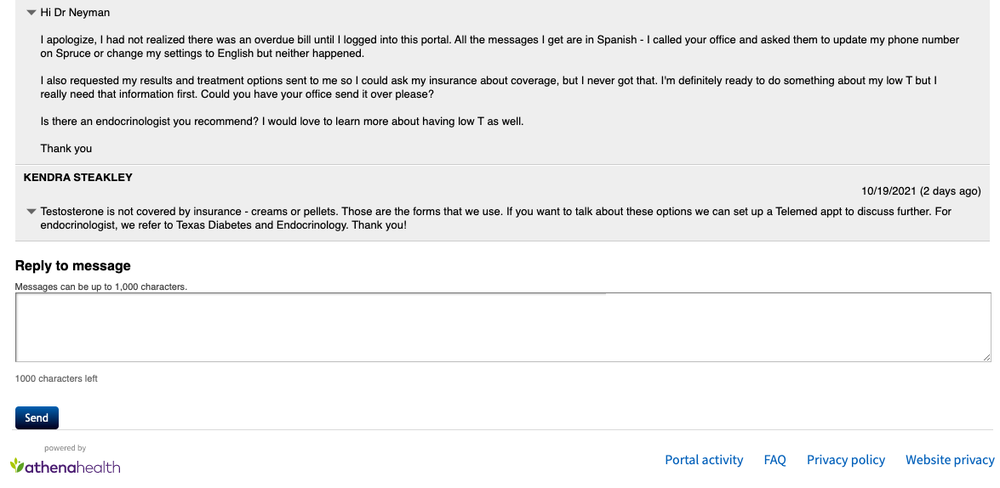The width and height of the screenshot is (1000, 488).
Task: Click the Hi Dr Neyman greeting line
Action: (x=75, y=13)
